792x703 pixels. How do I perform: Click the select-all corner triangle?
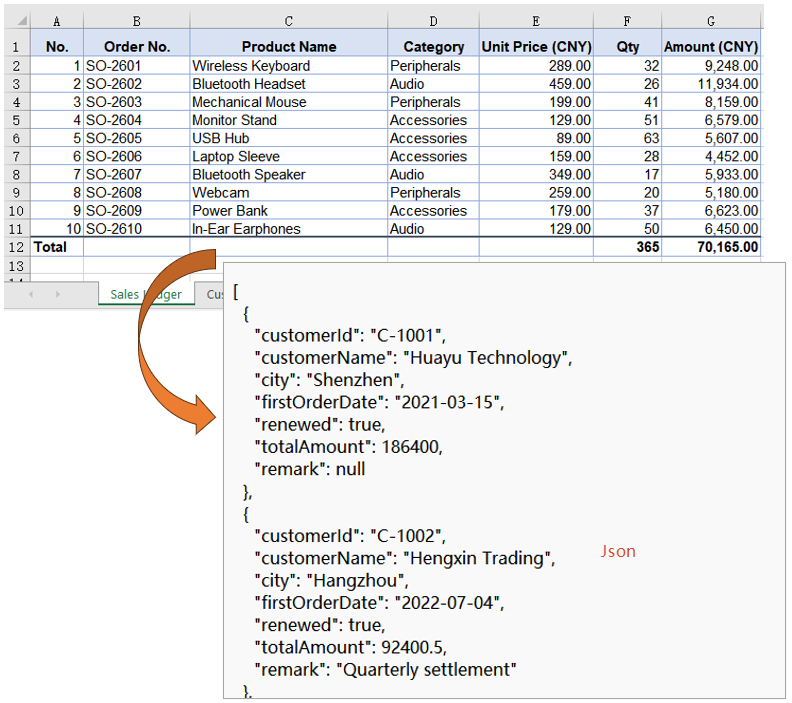click(22, 21)
